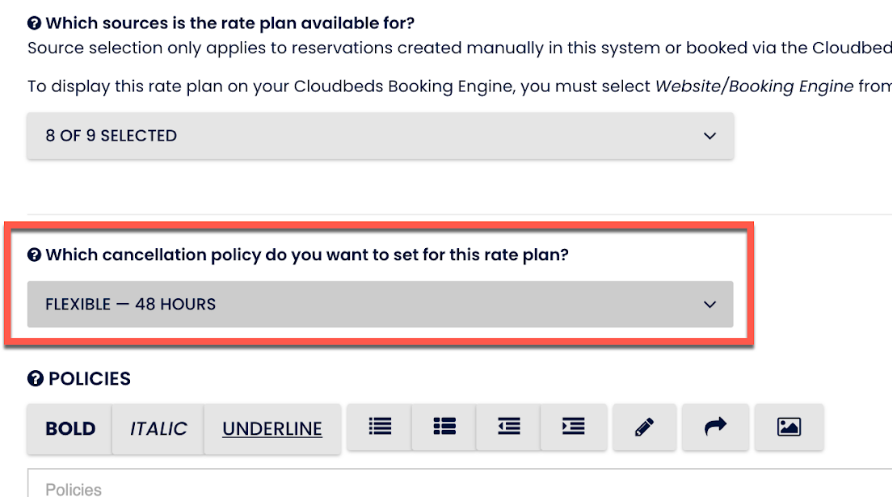Click help icon beside cancellation policy question

coord(33,255)
